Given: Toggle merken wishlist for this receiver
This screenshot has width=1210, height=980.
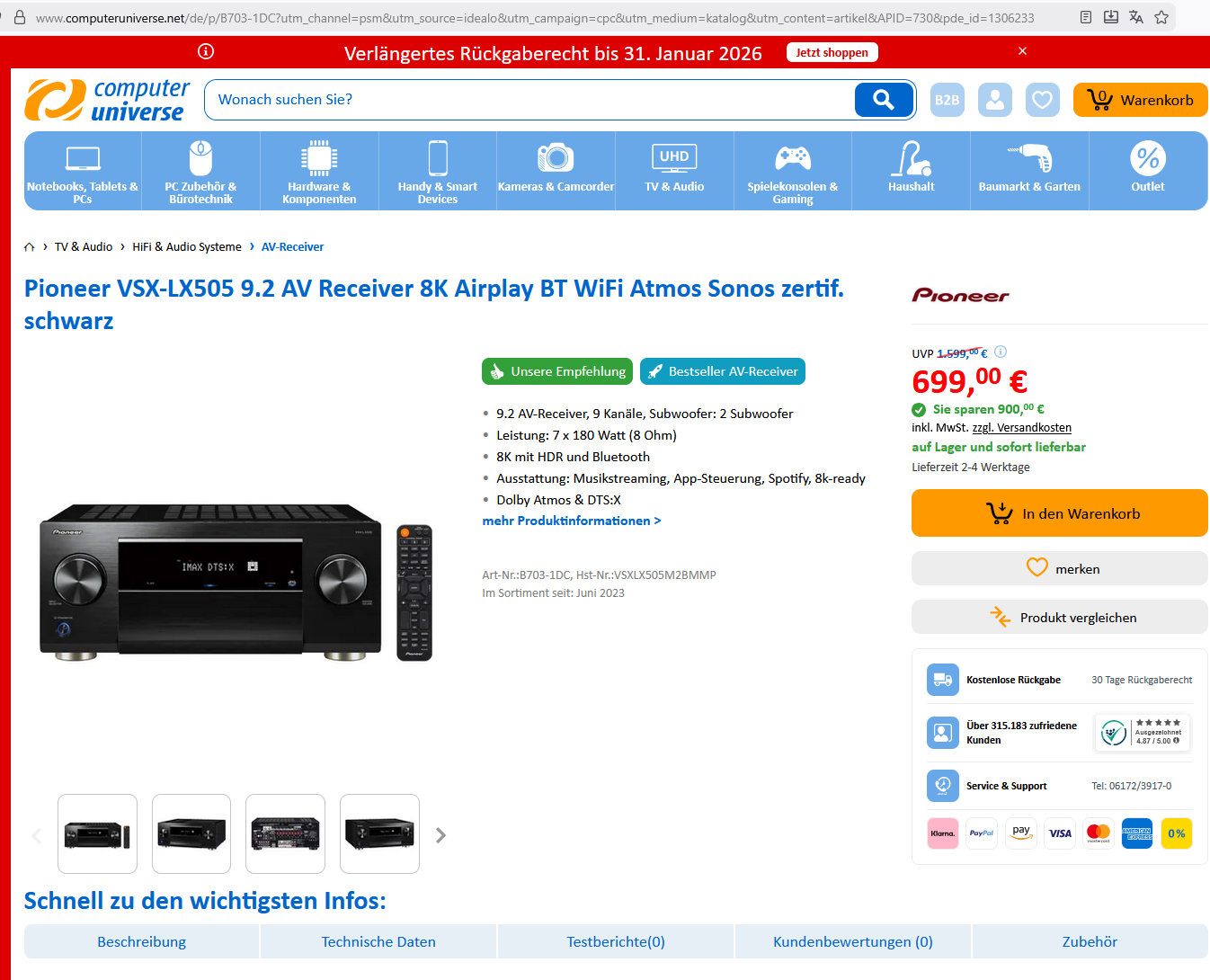Looking at the screenshot, I should [1060, 568].
